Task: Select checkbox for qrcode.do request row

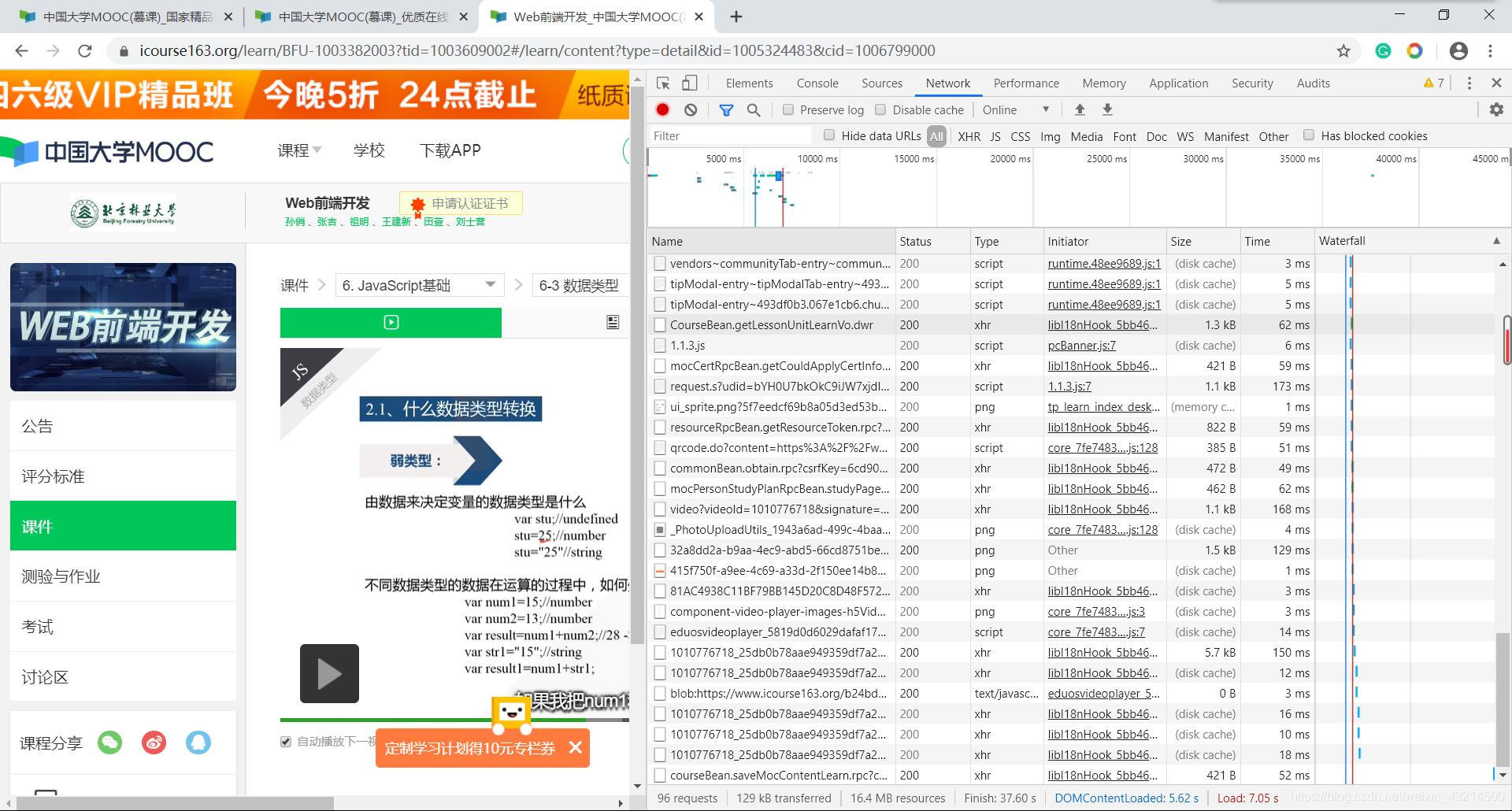Action: [660, 447]
